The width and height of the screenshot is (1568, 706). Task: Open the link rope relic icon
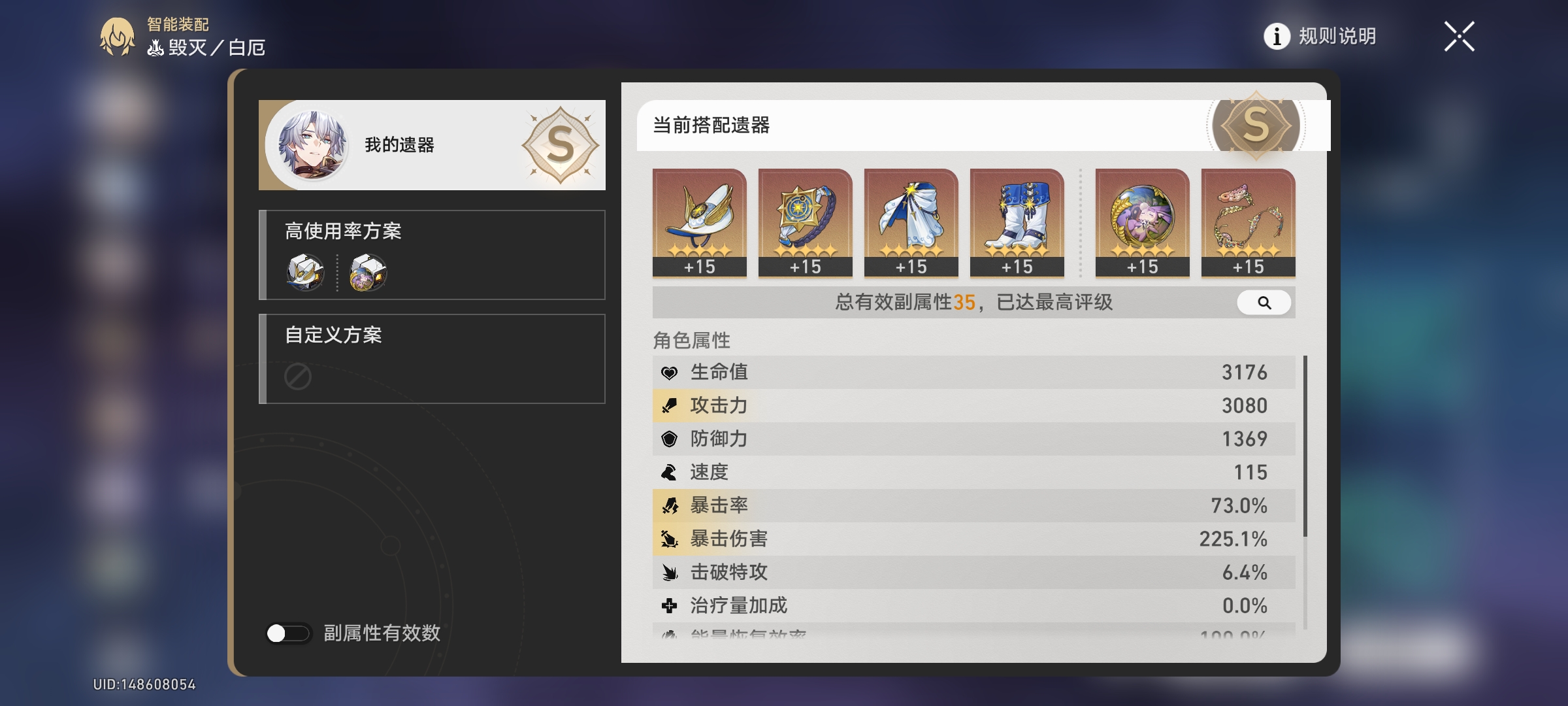click(x=1248, y=223)
